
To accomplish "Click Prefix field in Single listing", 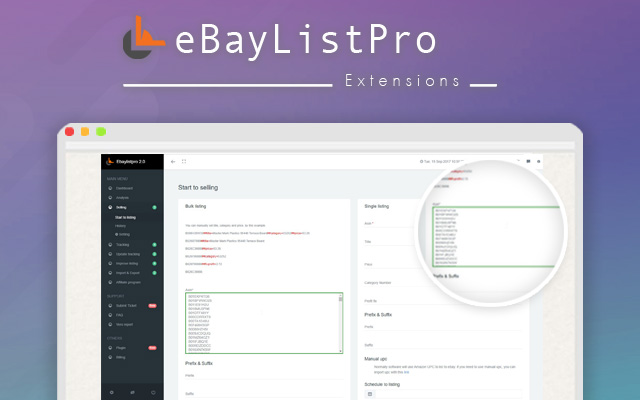I will [443, 327].
